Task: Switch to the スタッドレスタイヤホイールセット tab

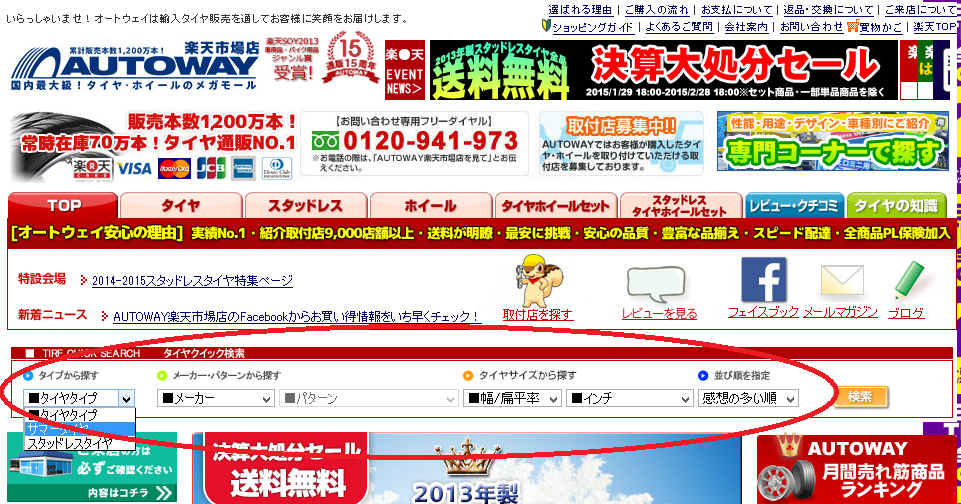Action: (x=680, y=206)
